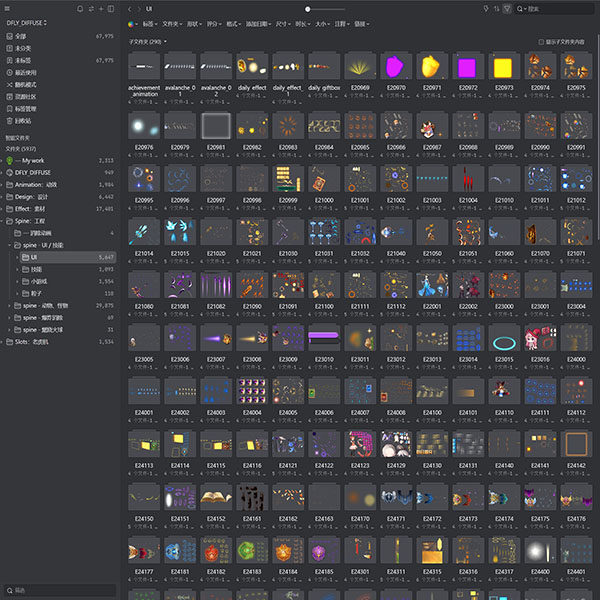Open the 文件夹 folder filter dropdown
The width and height of the screenshot is (600, 600).
pos(172,24)
